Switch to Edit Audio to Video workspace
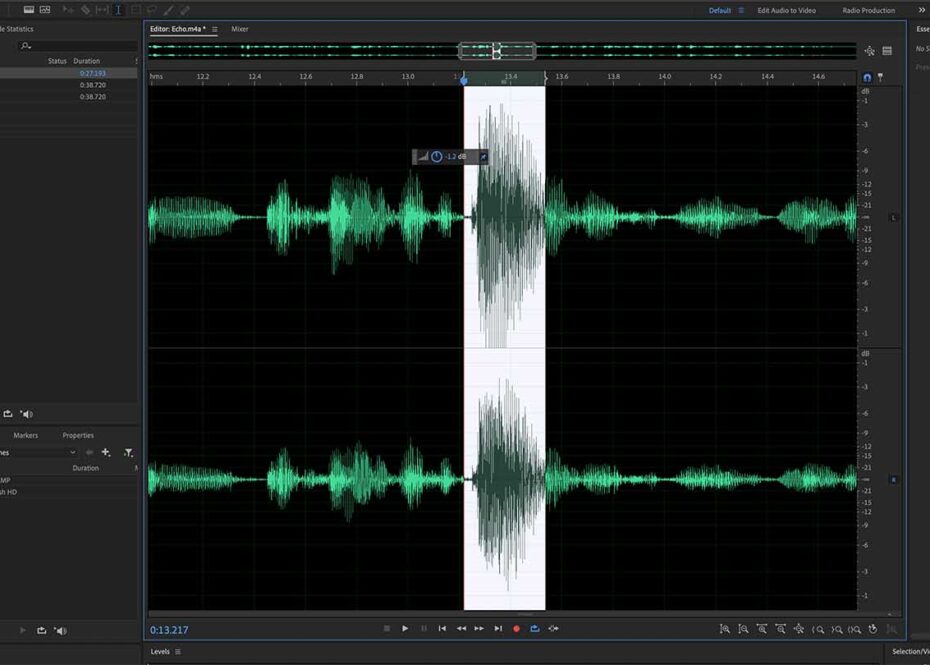This screenshot has width=930, height=665. (786, 11)
